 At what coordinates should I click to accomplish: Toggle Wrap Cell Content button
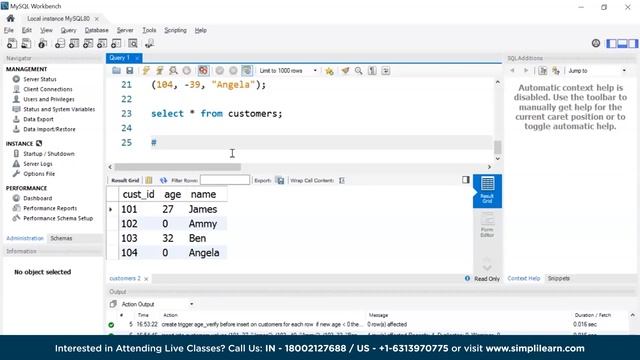[x=342, y=180]
